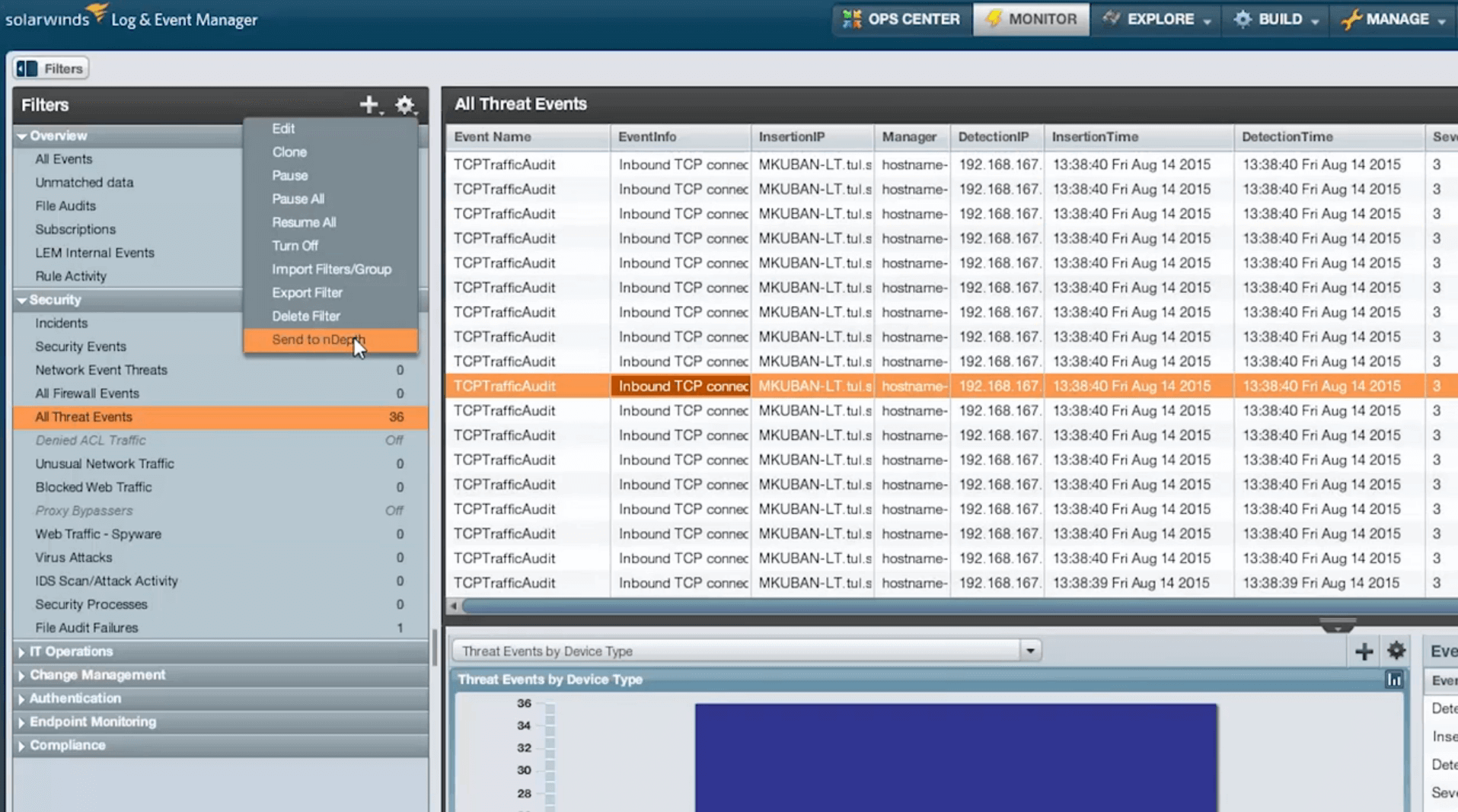Screen dimensions: 1458x812
Task: Sort table by the InsertionTime column header
Action: coord(1095,137)
